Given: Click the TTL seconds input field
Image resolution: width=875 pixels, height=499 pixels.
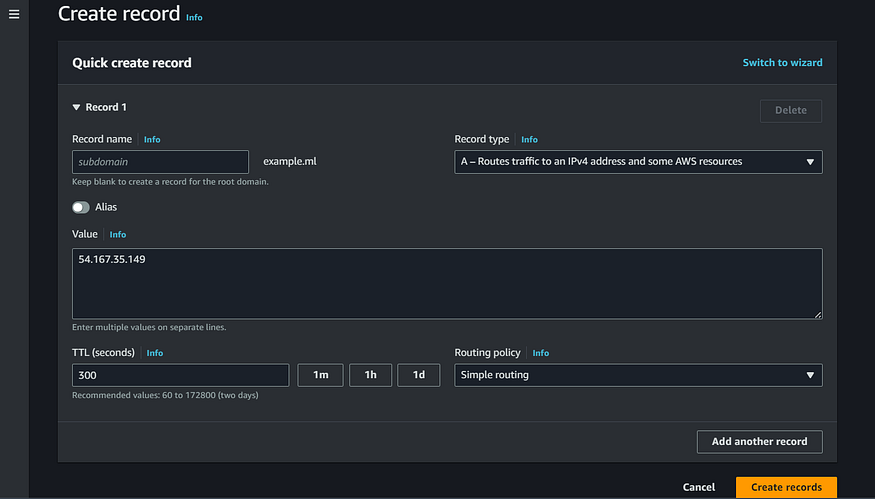Looking at the screenshot, I should (180, 375).
